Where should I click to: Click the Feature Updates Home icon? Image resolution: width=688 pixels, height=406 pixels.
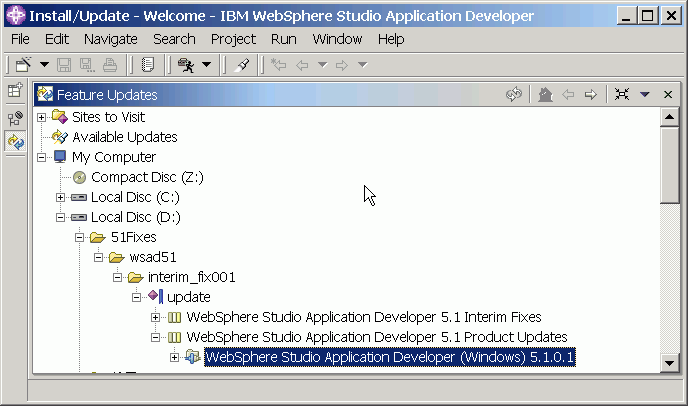545,94
